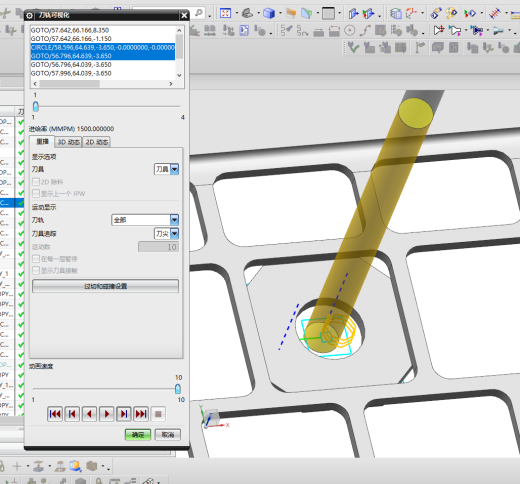Expand the 刀轨 全部 dropdown
Viewport: 520px width, 484px height.
145,220
